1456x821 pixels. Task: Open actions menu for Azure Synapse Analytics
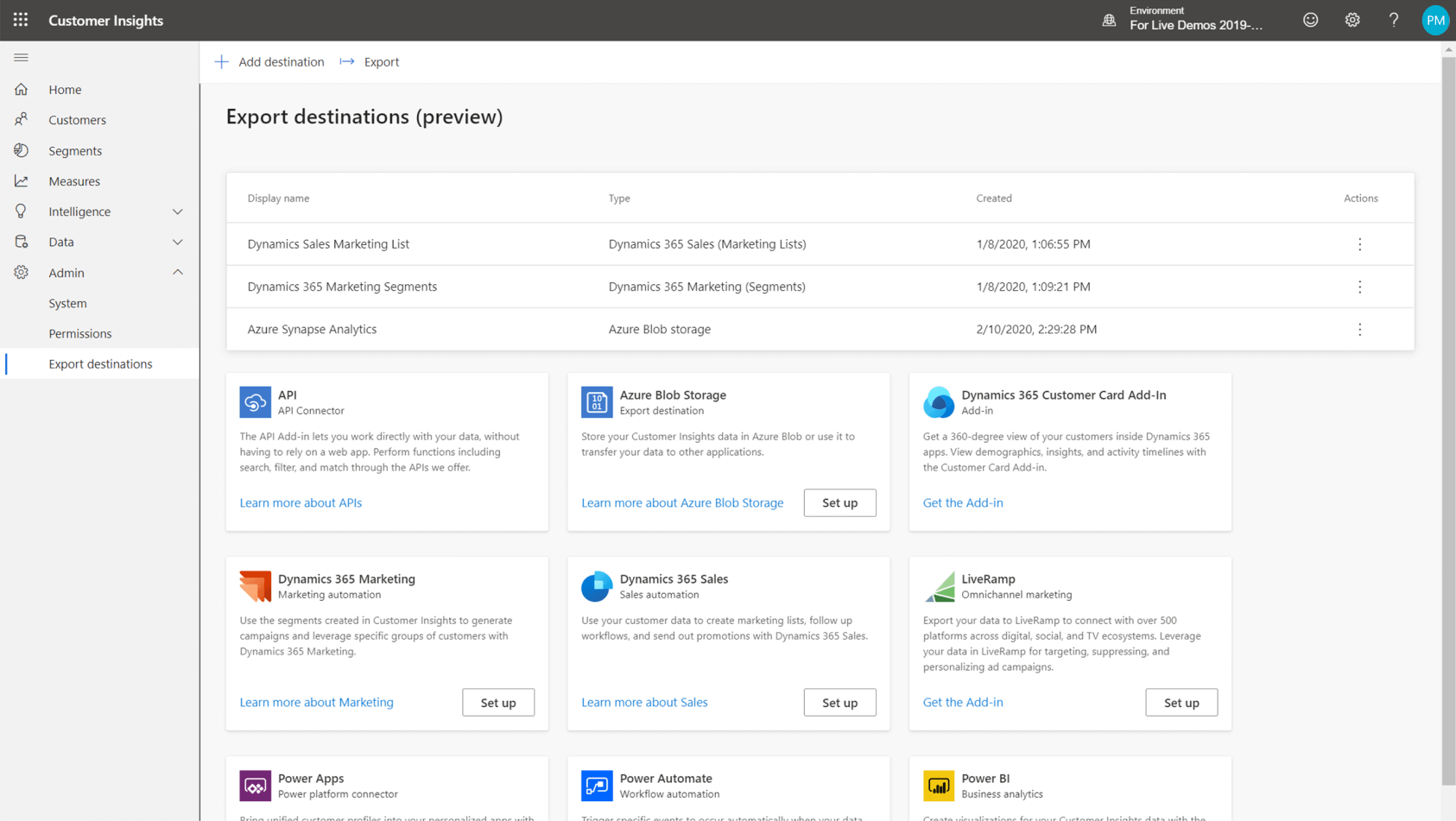(x=1359, y=329)
